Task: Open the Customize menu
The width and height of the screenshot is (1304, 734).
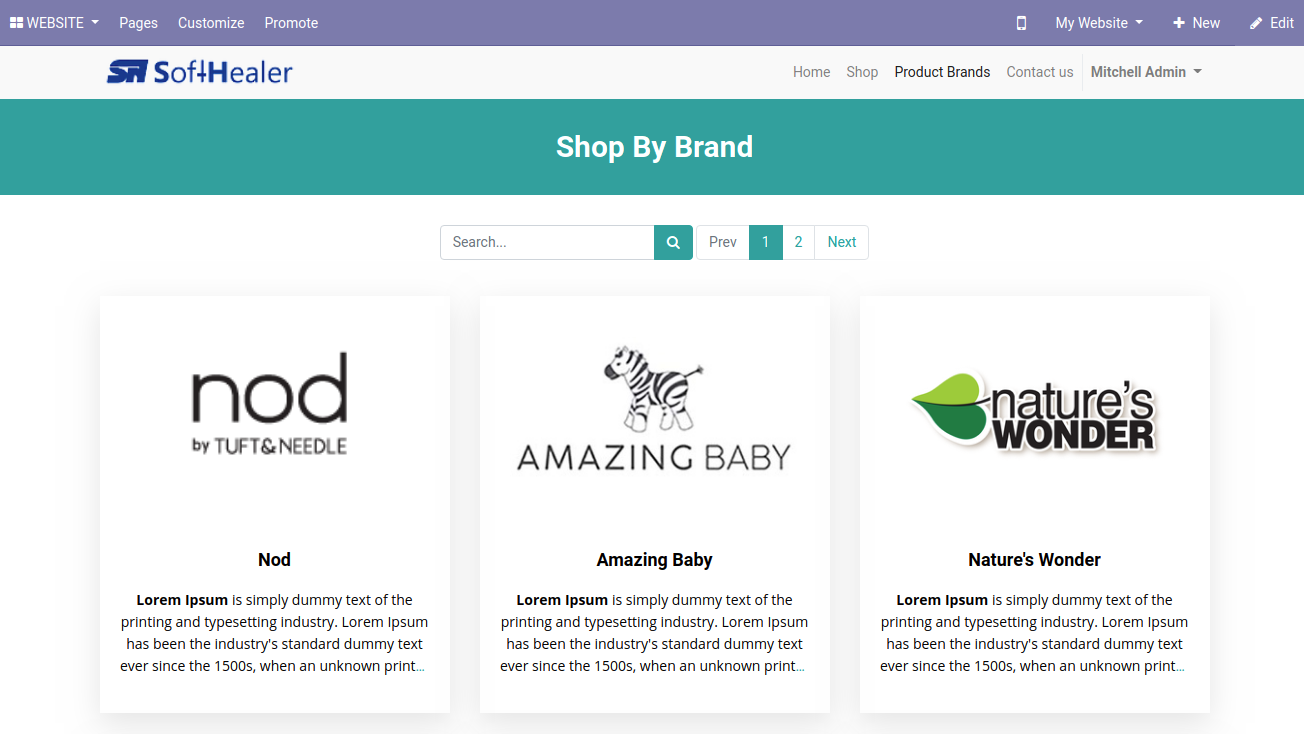Action: pos(211,23)
